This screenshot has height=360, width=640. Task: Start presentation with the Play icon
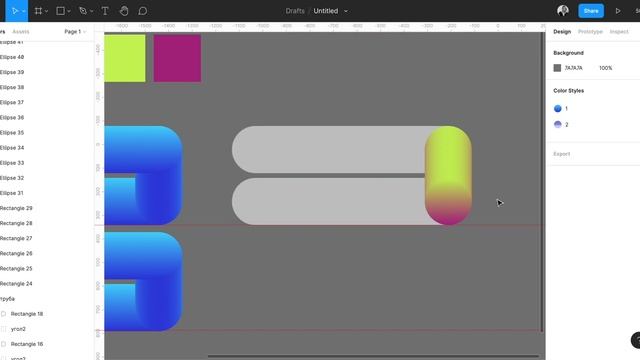(618, 11)
